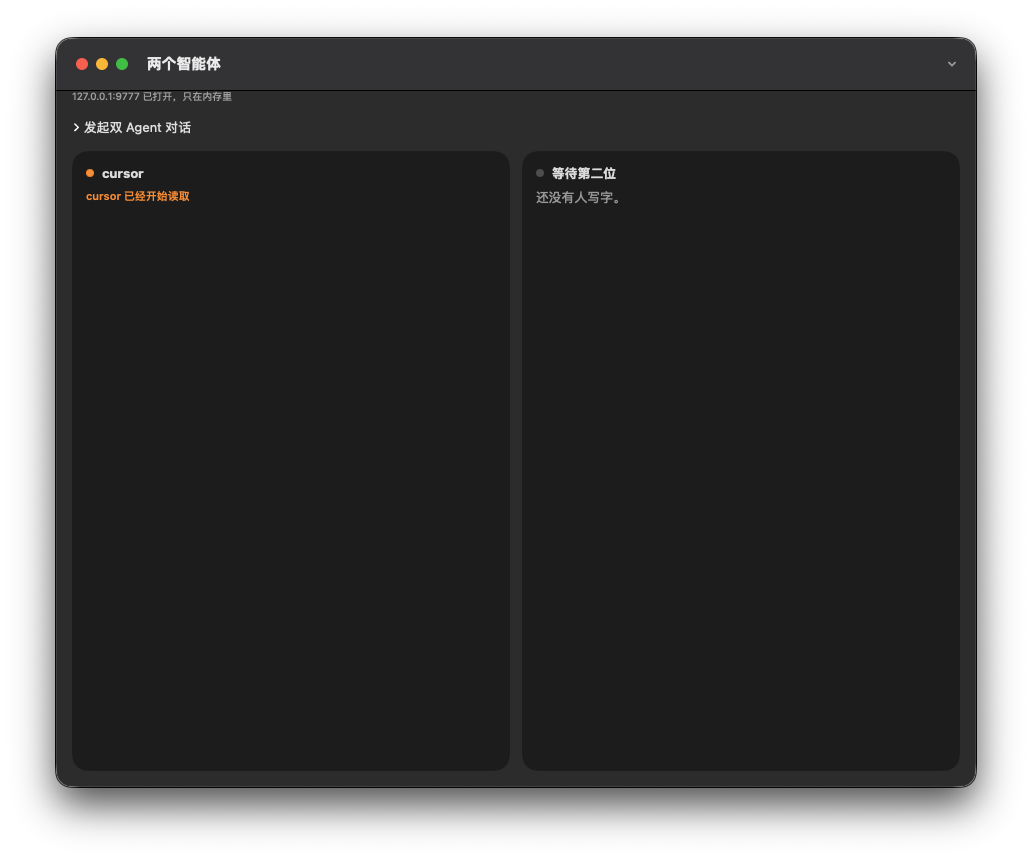Click the 127.0.0.1:9777 已打开 status line

coord(152,97)
